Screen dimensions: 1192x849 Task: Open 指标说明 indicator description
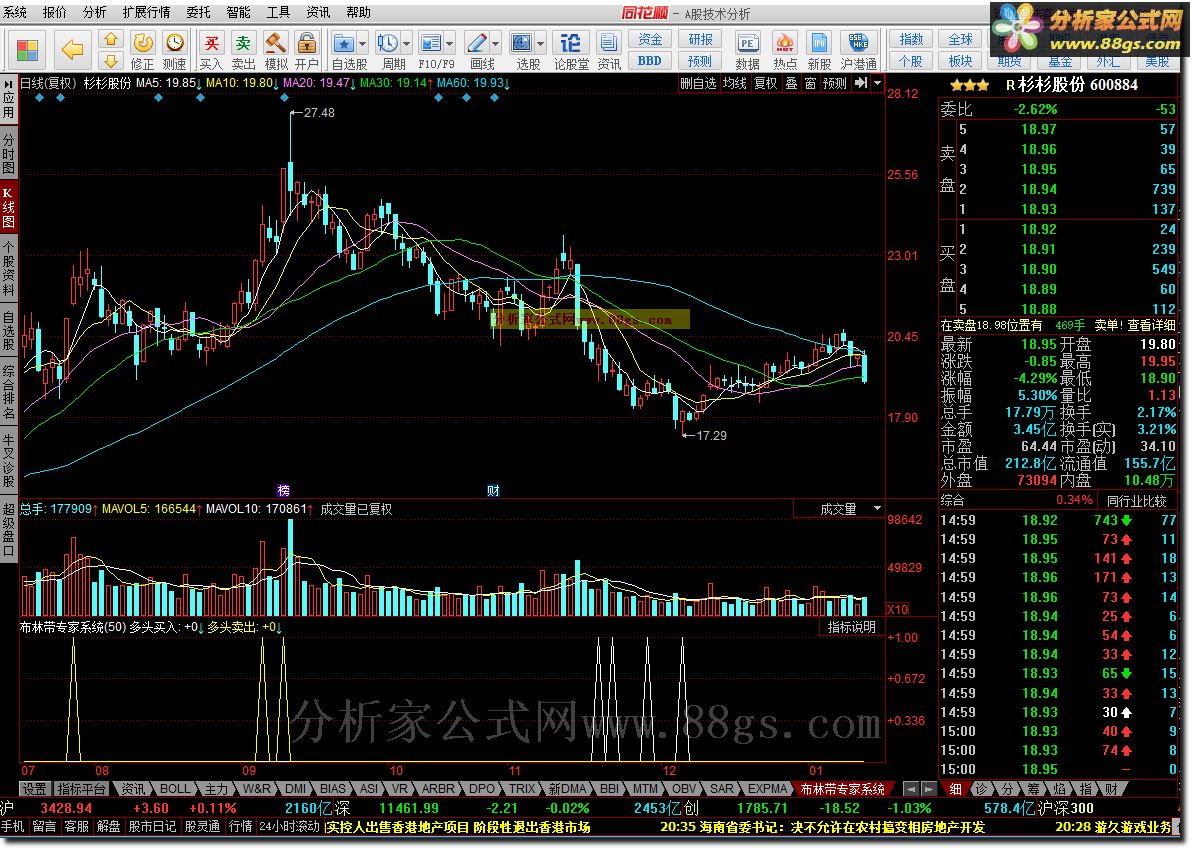click(x=851, y=627)
